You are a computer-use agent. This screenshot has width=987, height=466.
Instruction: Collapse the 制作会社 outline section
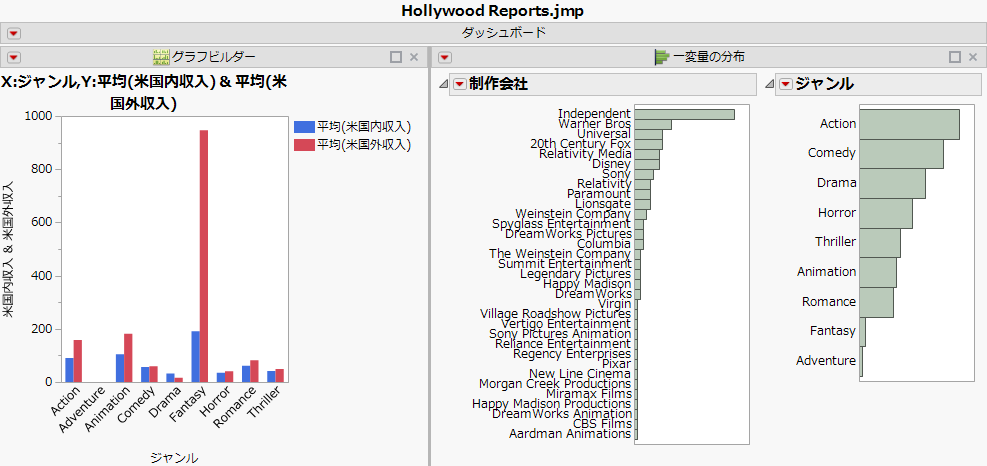click(443, 84)
